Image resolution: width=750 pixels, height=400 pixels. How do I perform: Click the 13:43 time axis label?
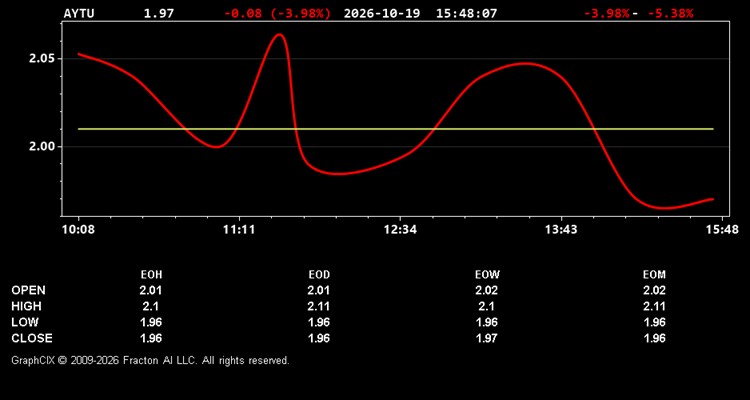click(561, 230)
